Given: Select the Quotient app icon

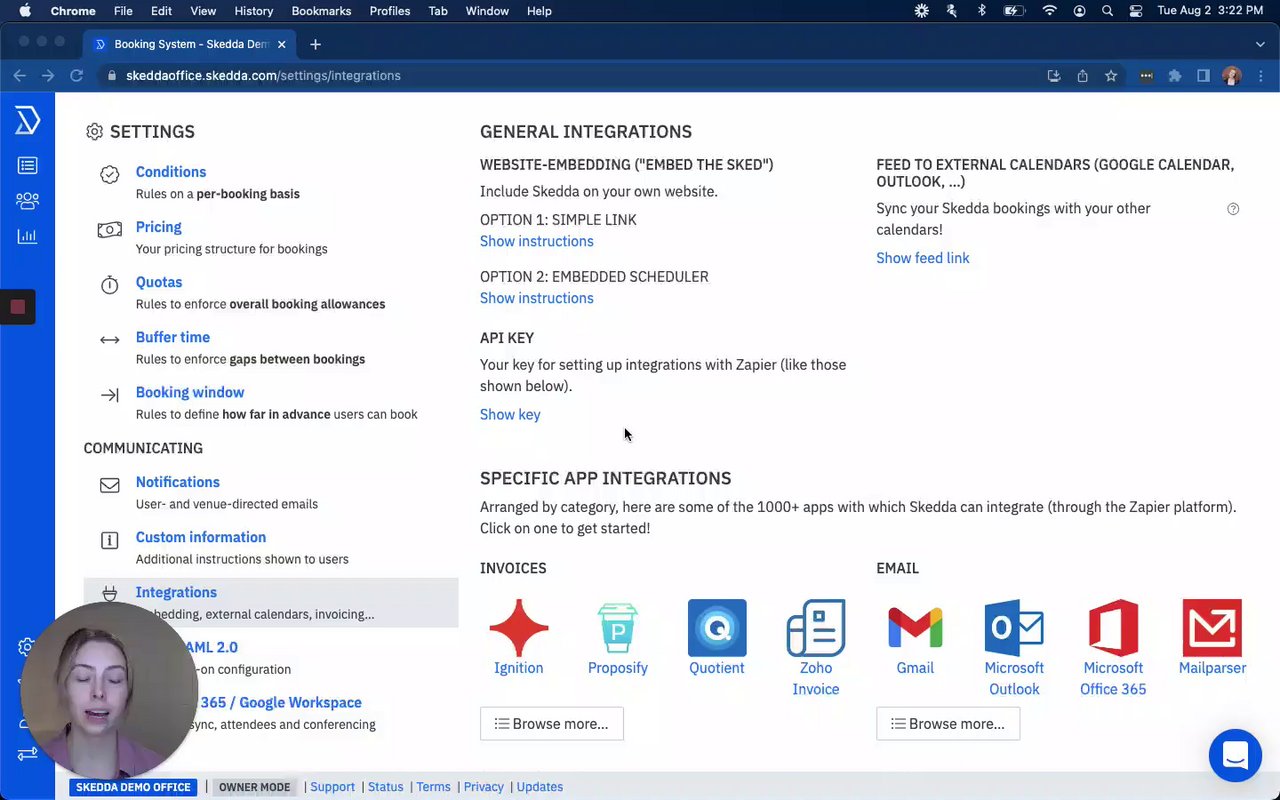Looking at the screenshot, I should point(716,628).
